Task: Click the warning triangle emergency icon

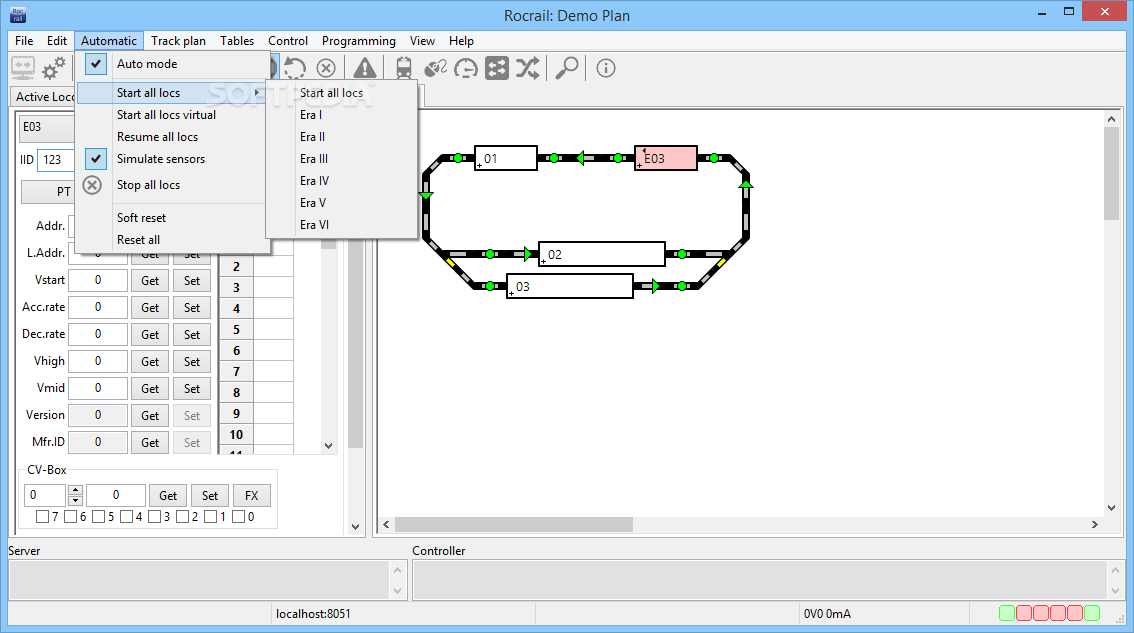Action: coord(364,68)
